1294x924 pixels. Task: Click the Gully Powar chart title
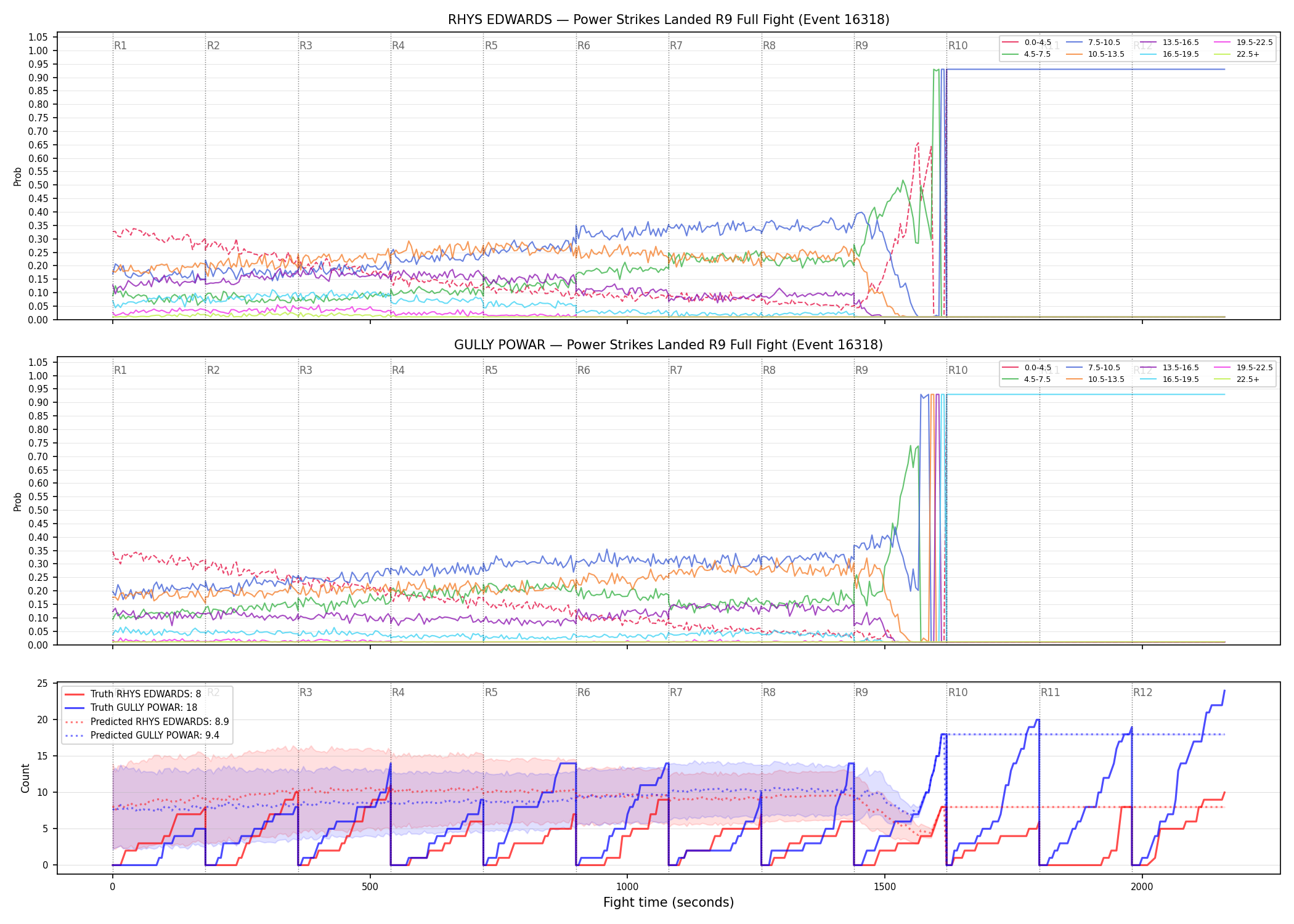pyautogui.click(x=669, y=345)
